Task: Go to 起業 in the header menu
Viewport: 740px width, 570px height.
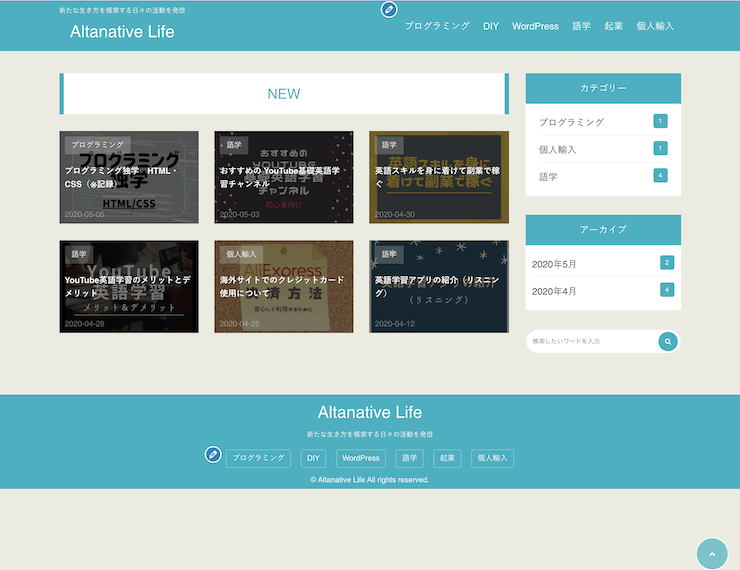Action: [x=613, y=26]
